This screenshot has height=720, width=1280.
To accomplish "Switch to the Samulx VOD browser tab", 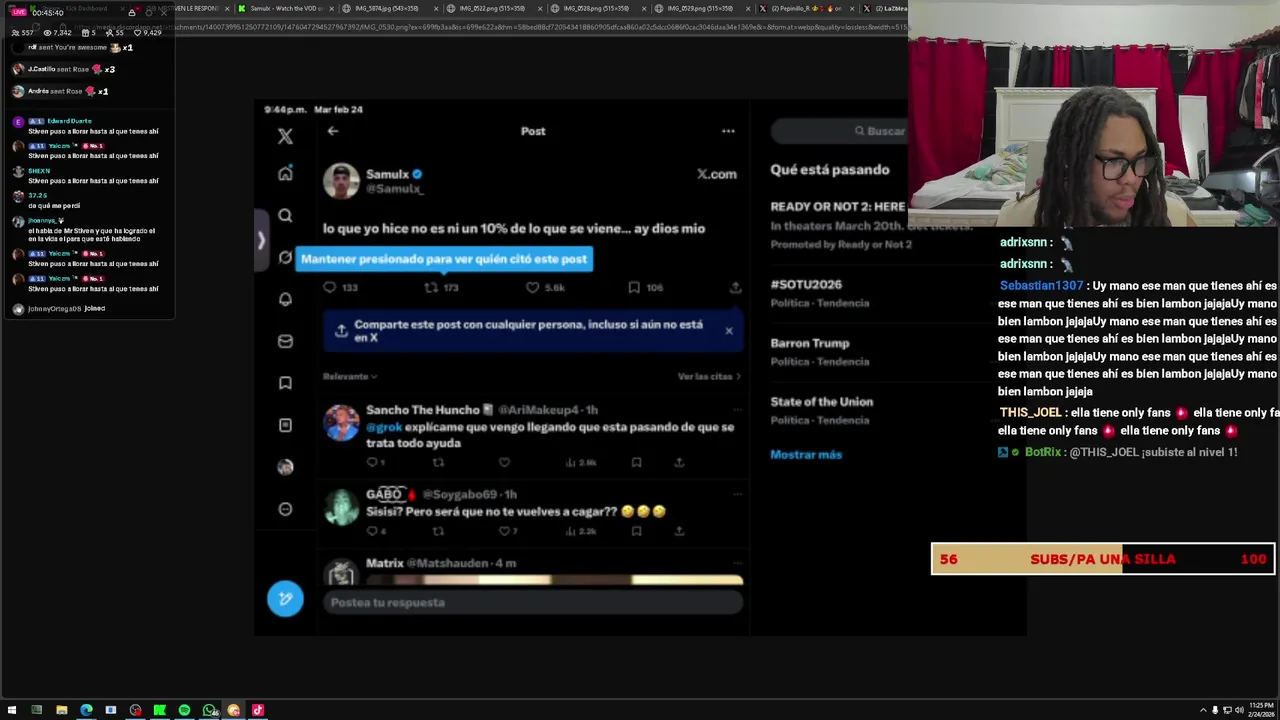I will 284,8.
